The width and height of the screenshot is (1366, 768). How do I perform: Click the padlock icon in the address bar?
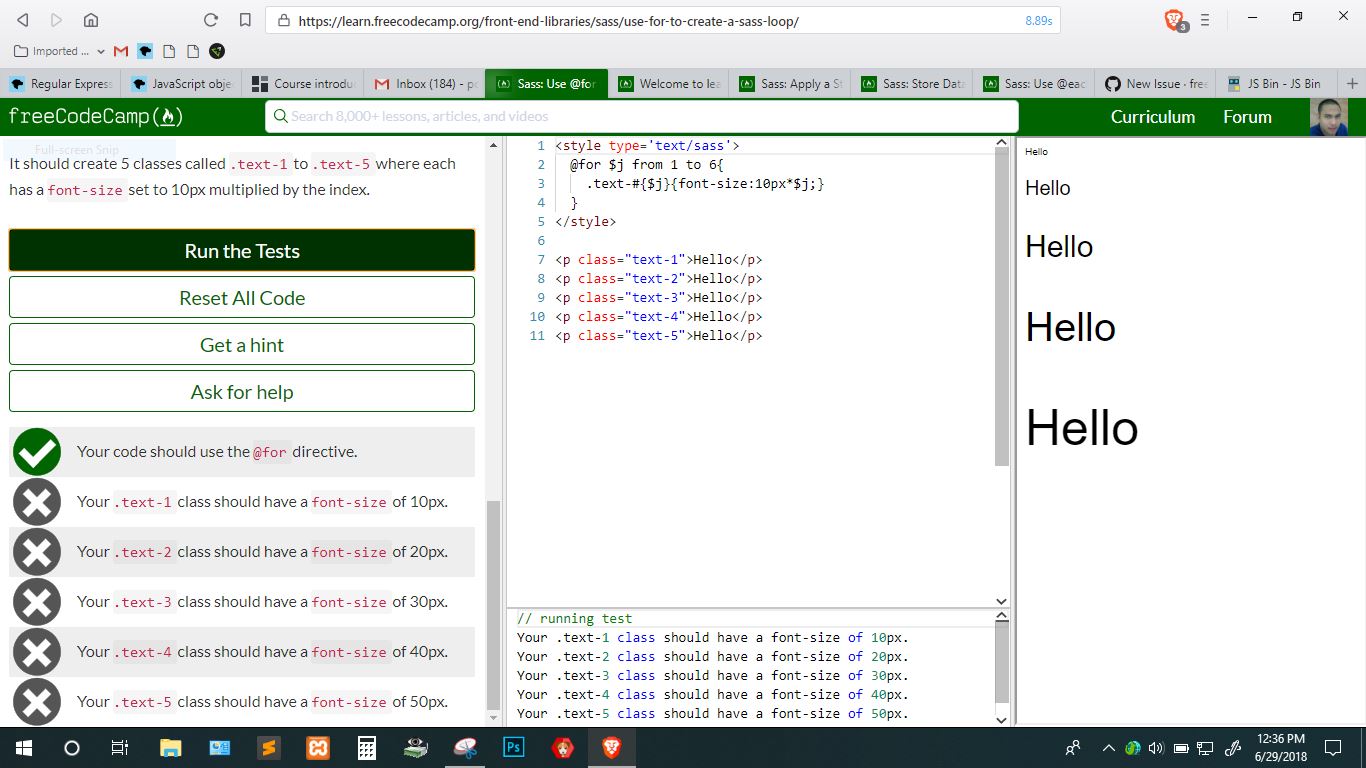click(285, 19)
